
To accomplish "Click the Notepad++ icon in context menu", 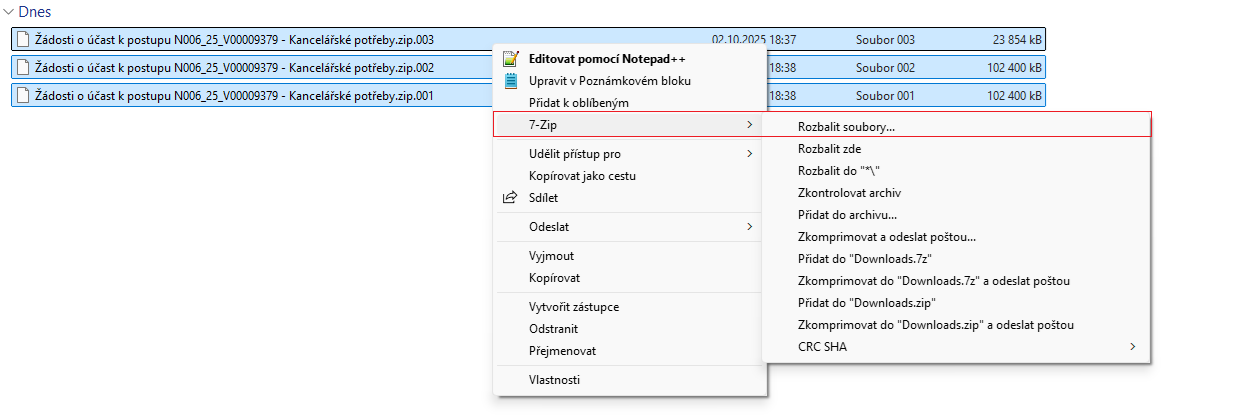I will pos(511,59).
